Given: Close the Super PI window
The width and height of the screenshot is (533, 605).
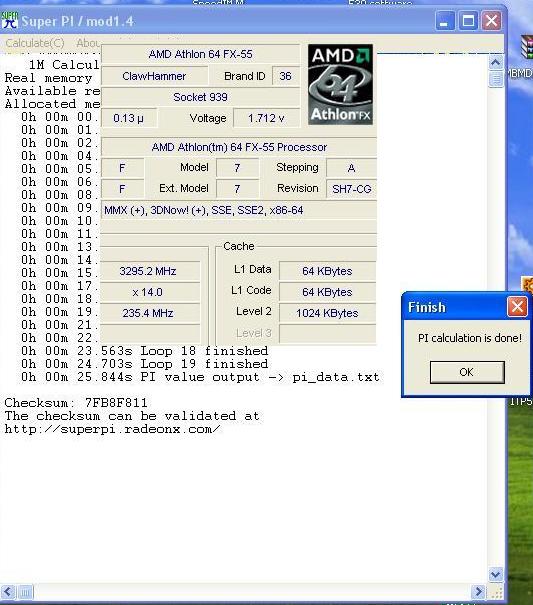Looking at the screenshot, I should pos(491,20).
